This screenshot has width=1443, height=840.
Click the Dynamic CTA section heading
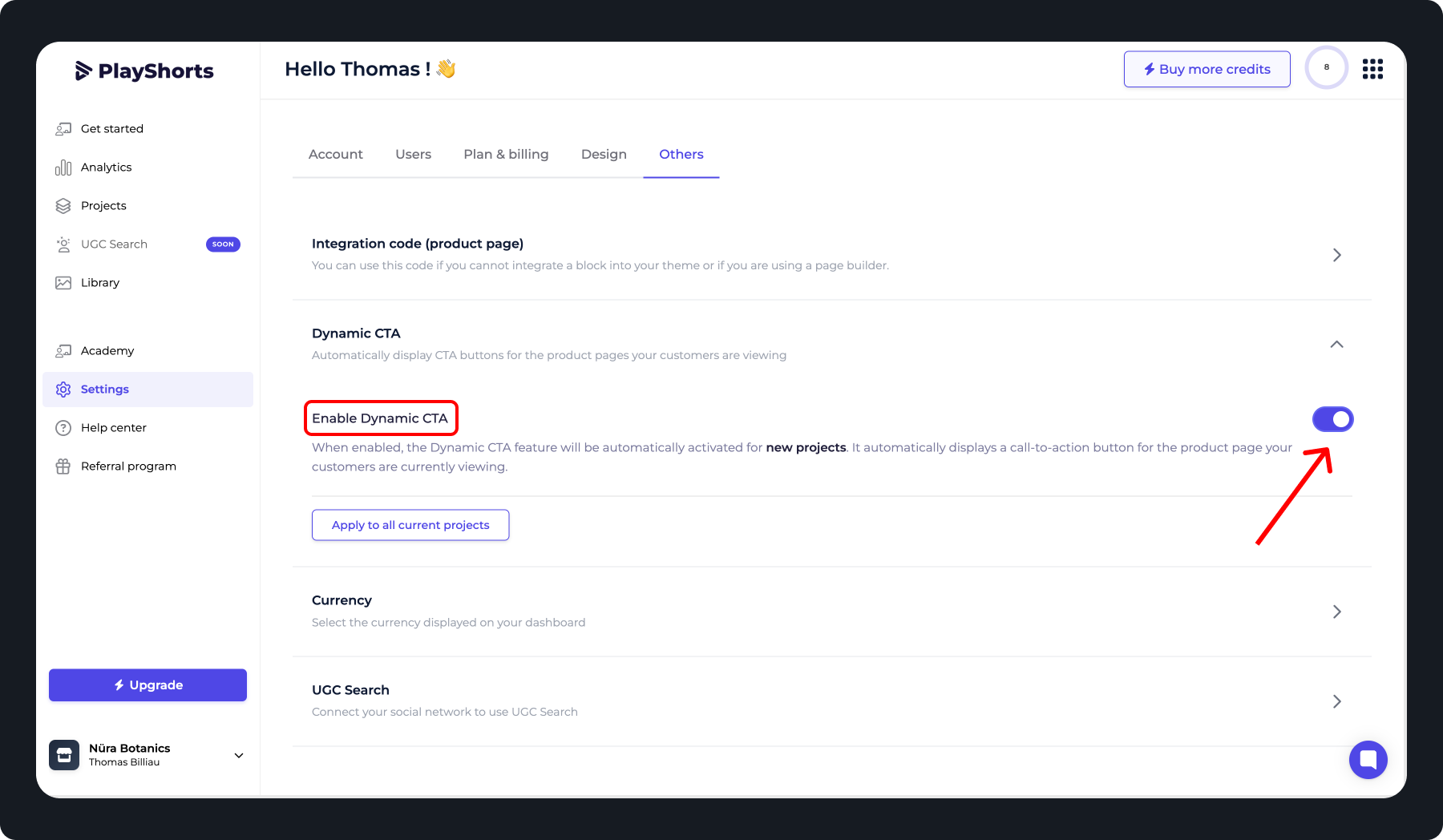point(356,333)
